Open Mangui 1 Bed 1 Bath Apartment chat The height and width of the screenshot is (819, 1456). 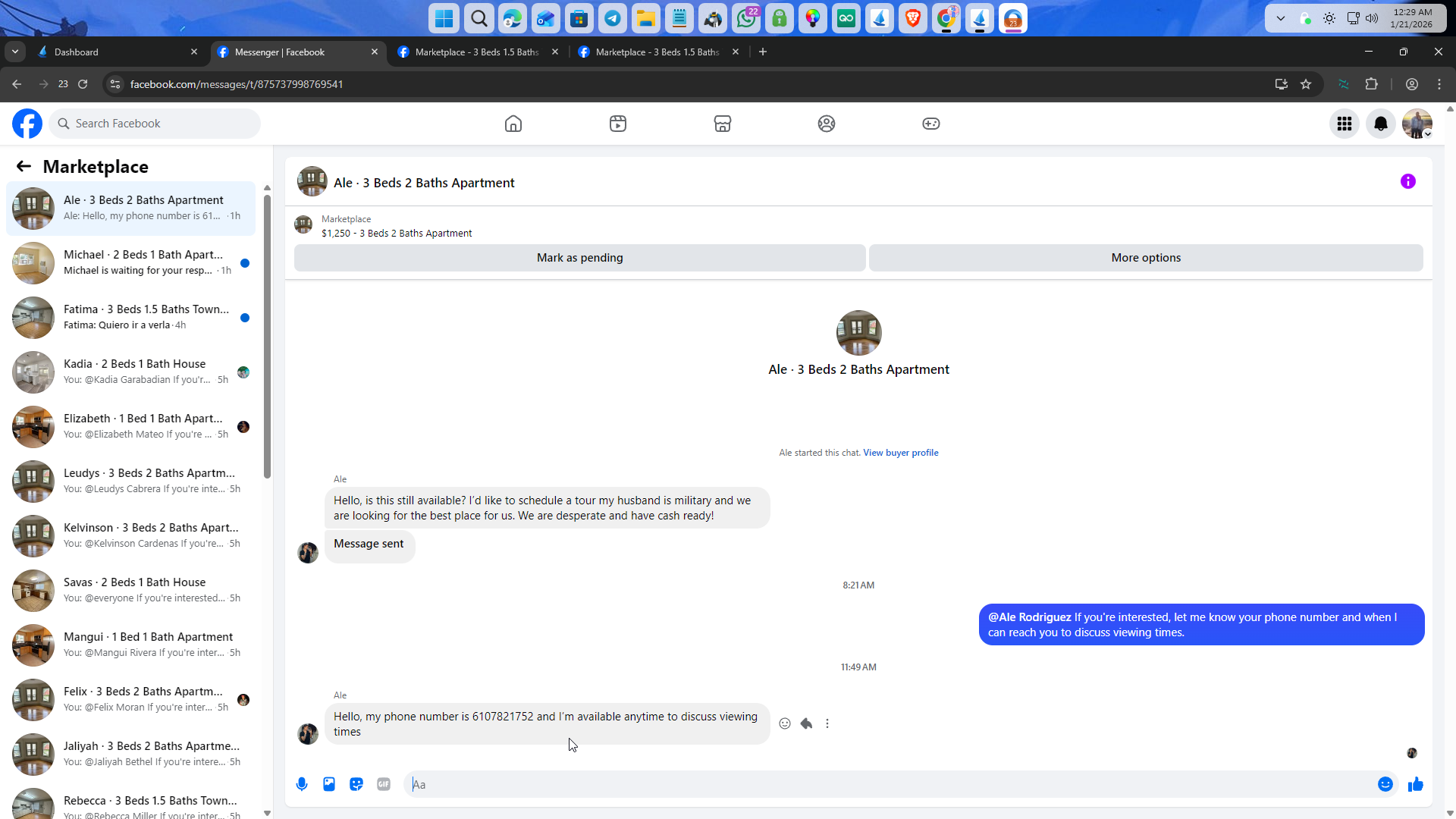tap(130, 645)
